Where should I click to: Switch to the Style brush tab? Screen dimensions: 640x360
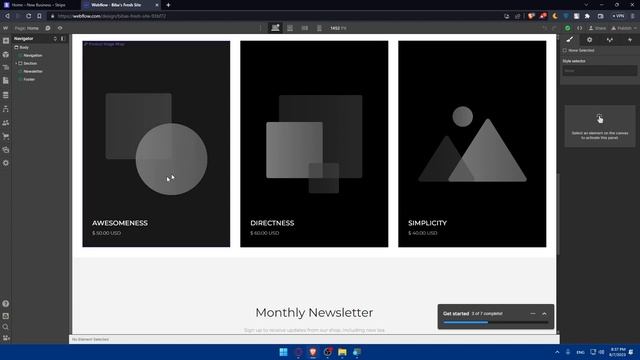coord(570,40)
